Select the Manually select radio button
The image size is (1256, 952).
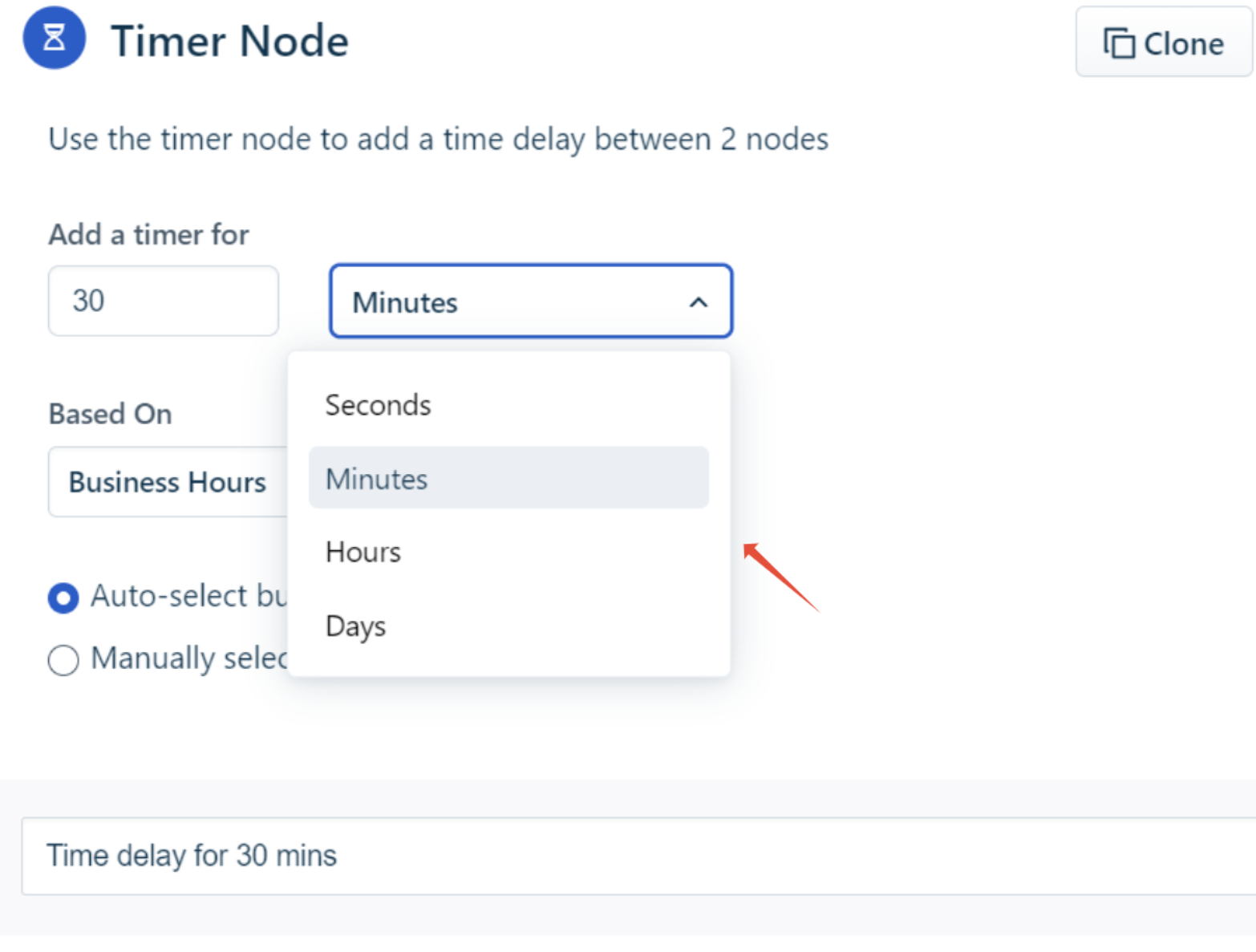(63, 660)
